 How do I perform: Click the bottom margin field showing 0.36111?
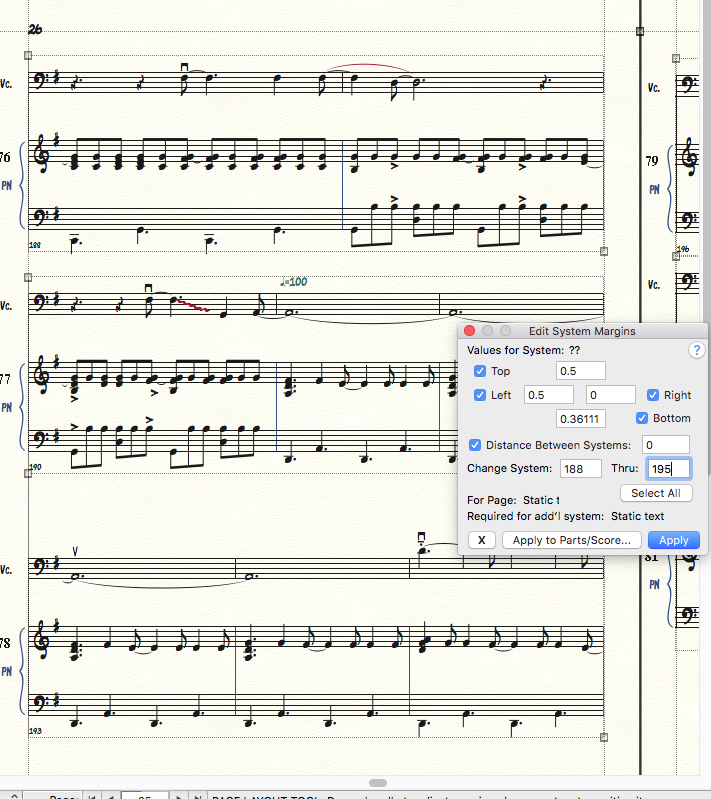pos(581,418)
